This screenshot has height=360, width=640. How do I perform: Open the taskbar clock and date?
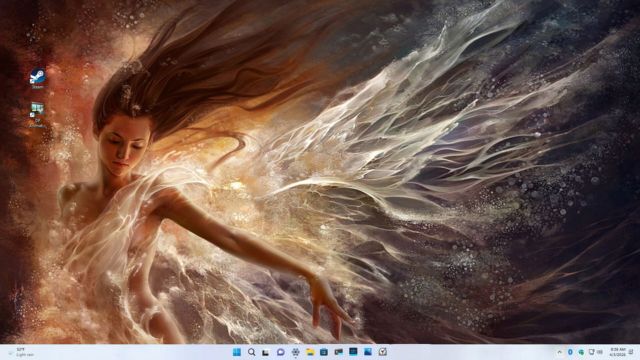click(617, 352)
